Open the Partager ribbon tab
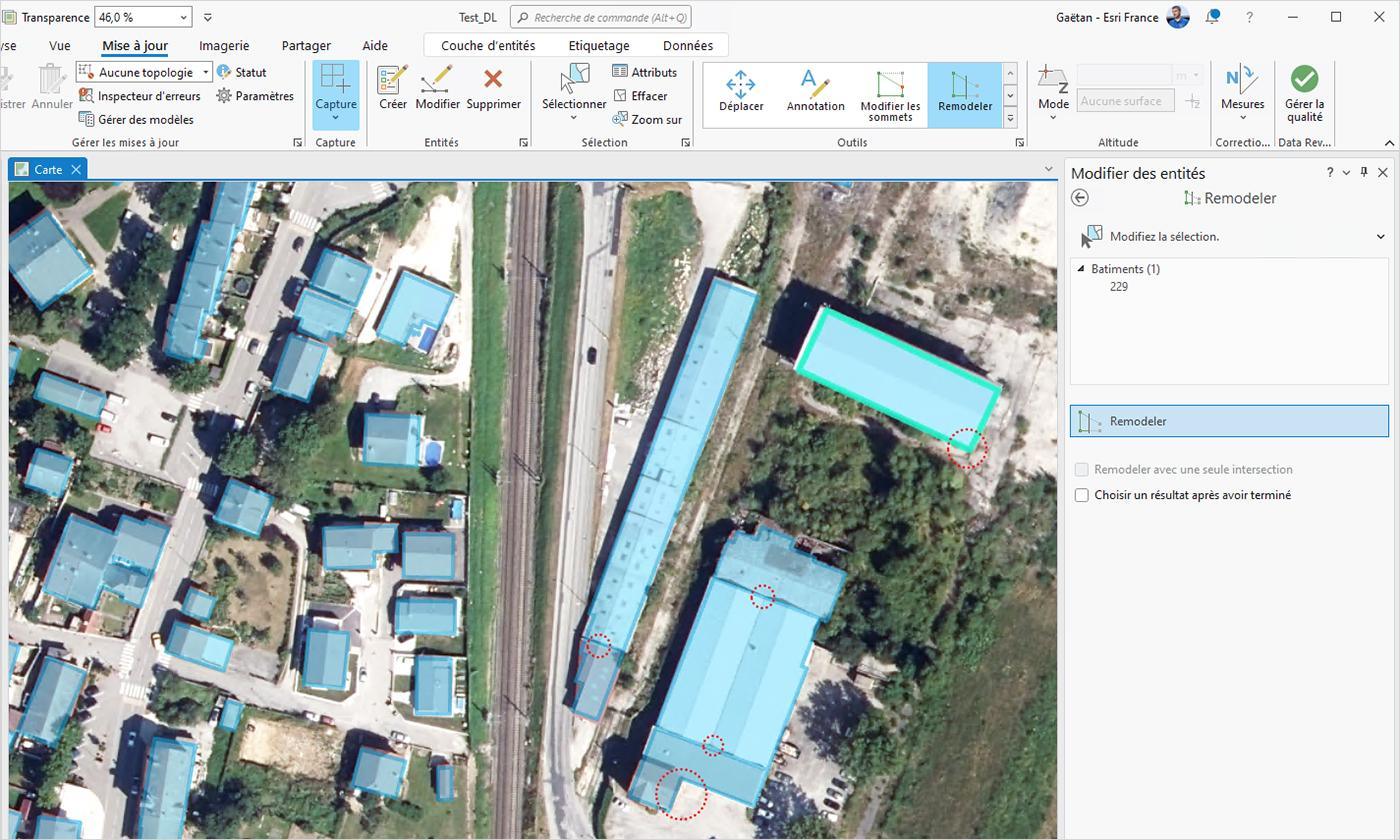This screenshot has width=1400, height=840. [306, 45]
